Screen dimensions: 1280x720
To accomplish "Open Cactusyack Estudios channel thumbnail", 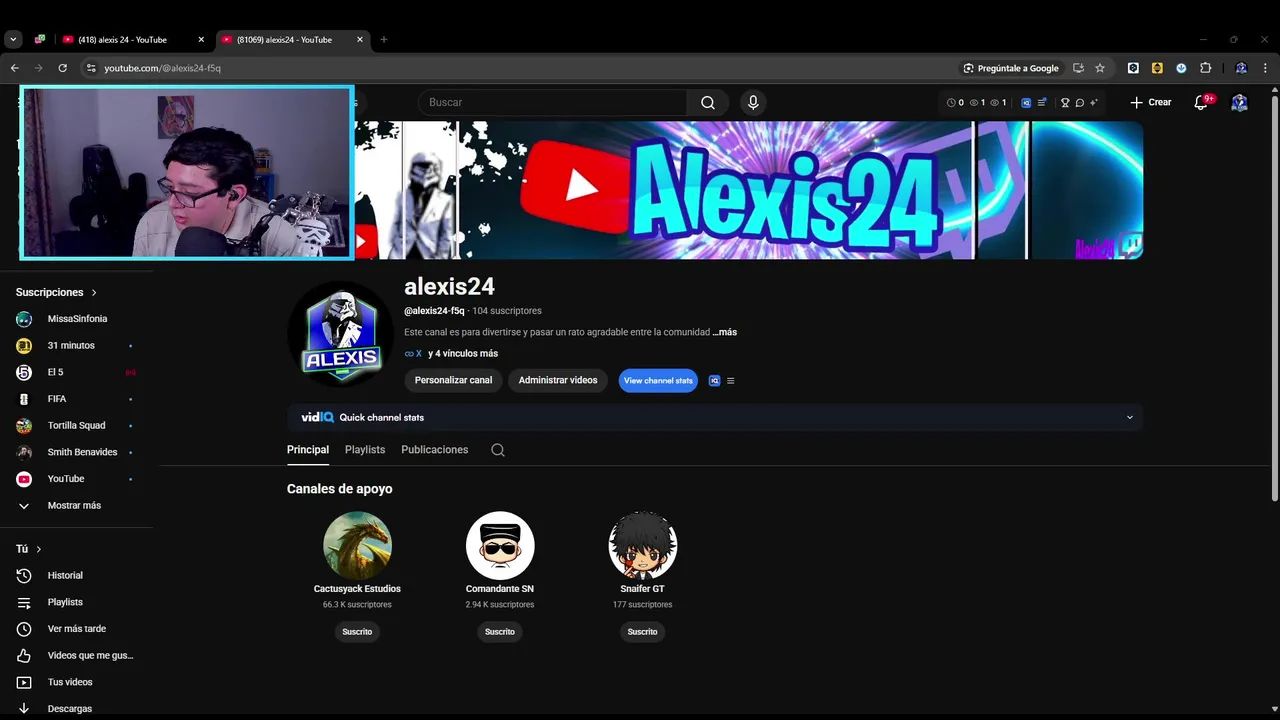I will coord(357,546).
